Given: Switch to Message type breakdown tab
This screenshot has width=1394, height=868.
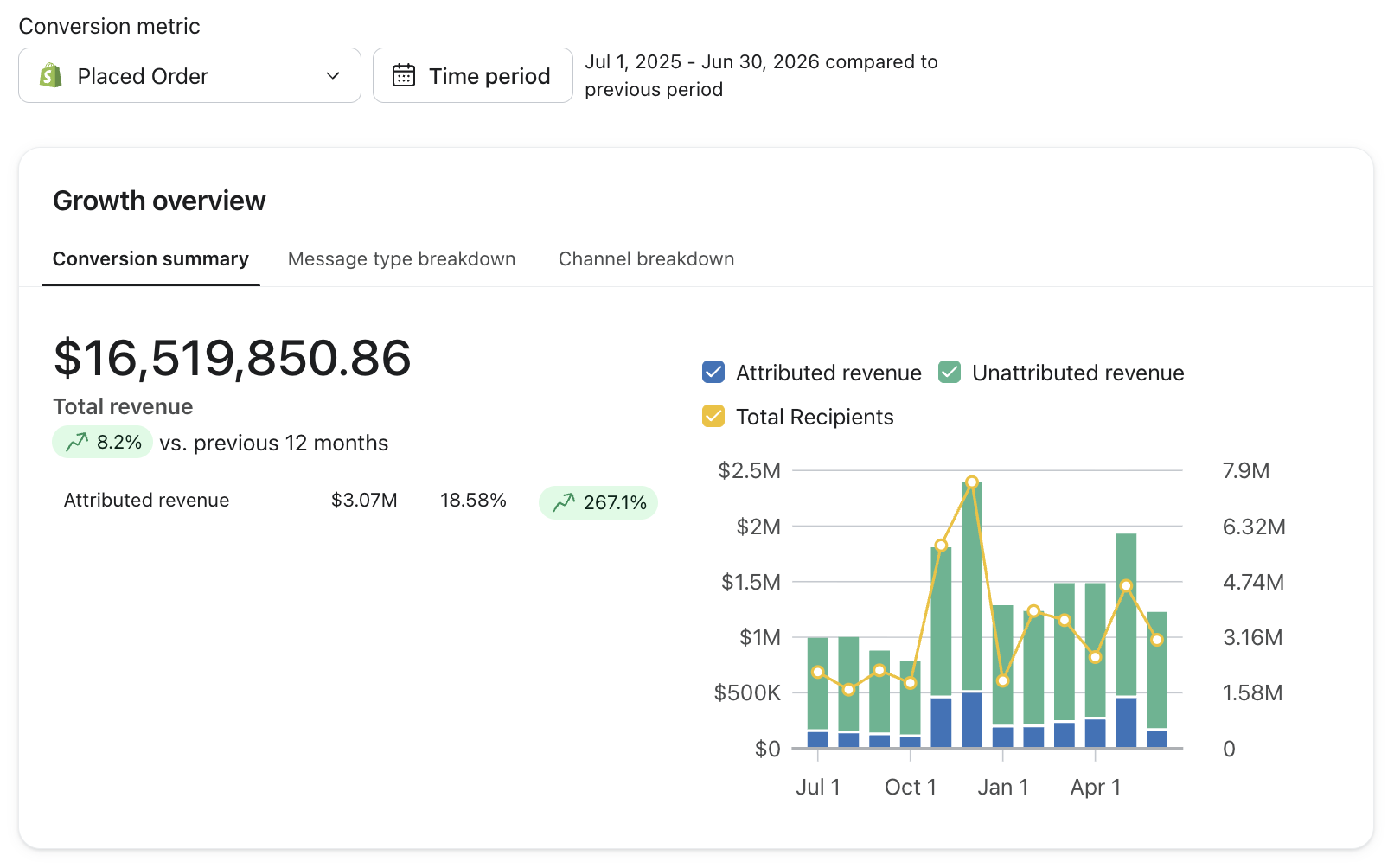Looking at the screenshot, I should click(x=401, y=259).
